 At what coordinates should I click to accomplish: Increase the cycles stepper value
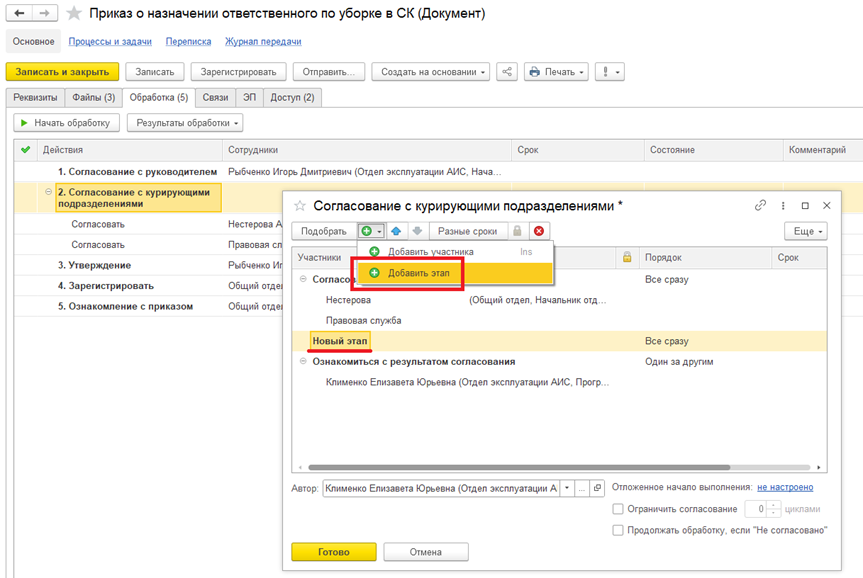pyautogui.click(x=773, y=505)
